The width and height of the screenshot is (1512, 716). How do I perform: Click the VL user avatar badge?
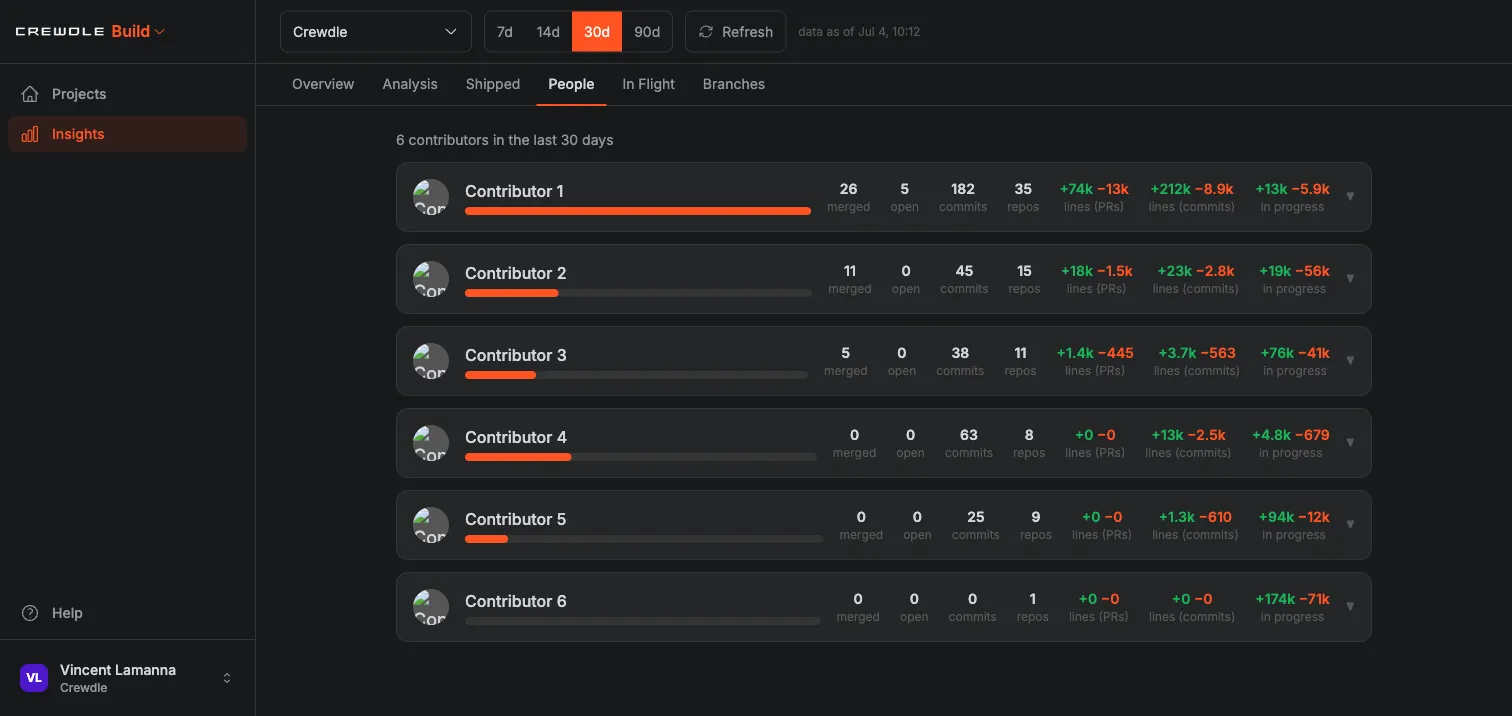coord(34,678)
